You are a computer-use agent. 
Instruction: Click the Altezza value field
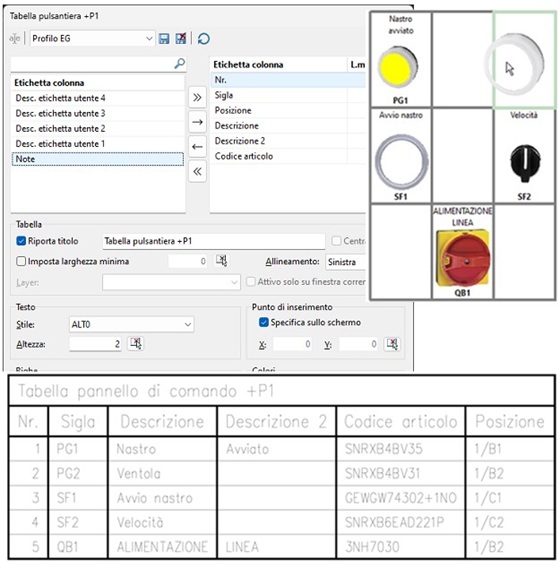point(96,344)
